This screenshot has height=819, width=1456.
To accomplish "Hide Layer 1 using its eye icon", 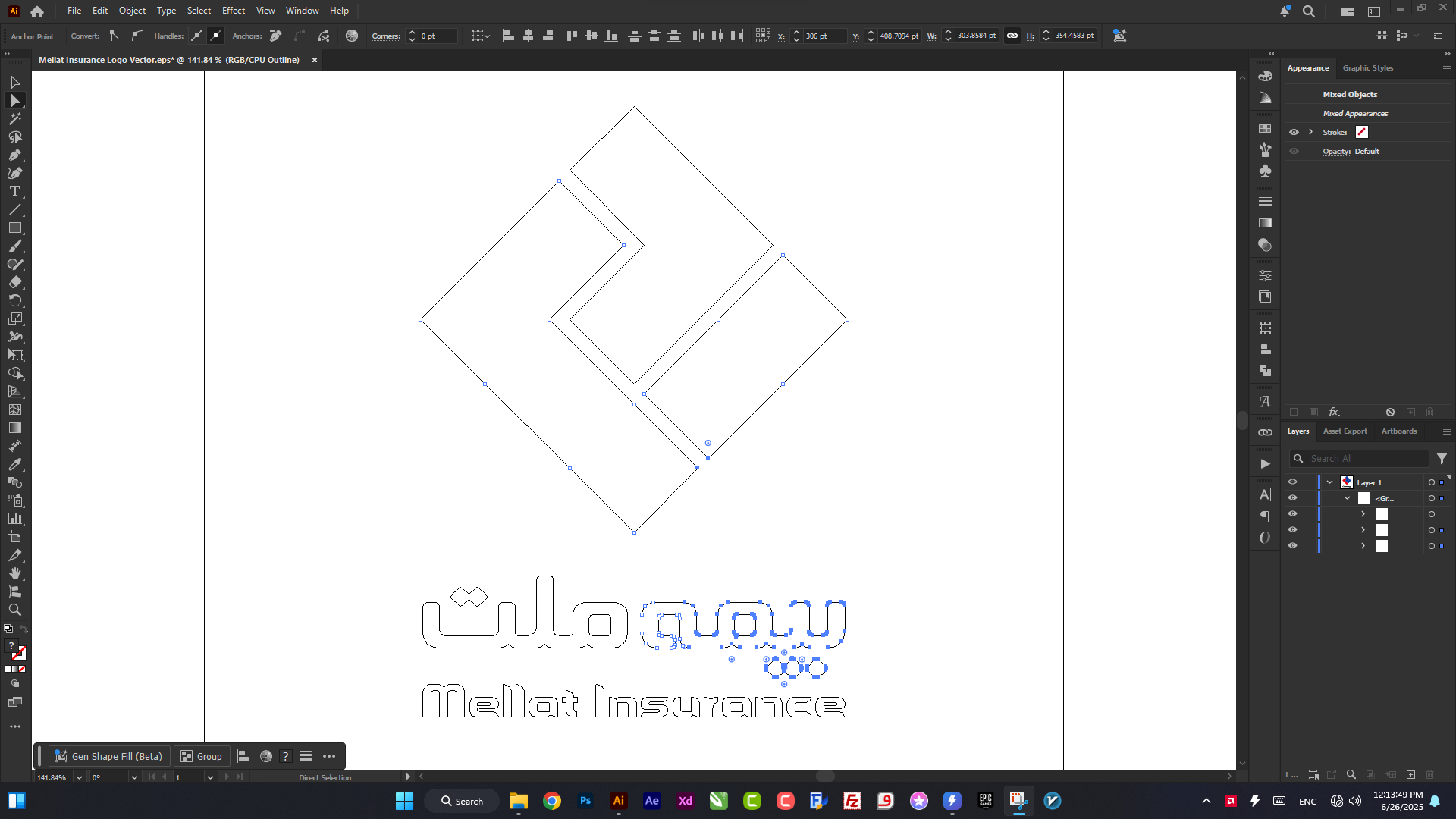I will point(1293,482).
